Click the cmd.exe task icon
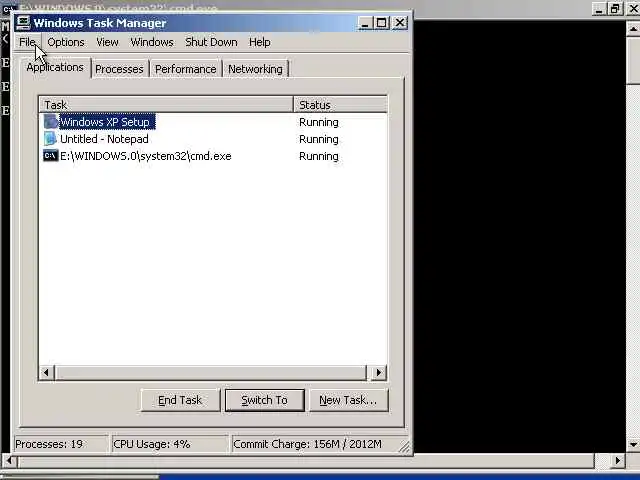The width and height of the screenshot is (640, 480). click(x=51, y=156)
